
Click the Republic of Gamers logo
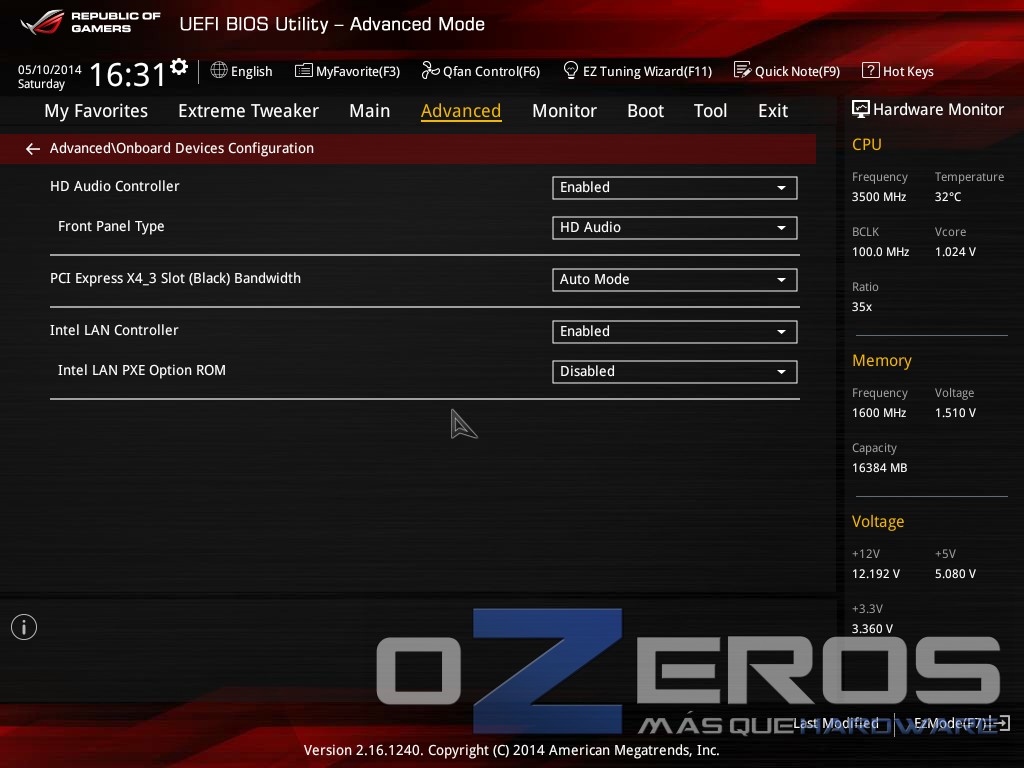click(90, 22)
